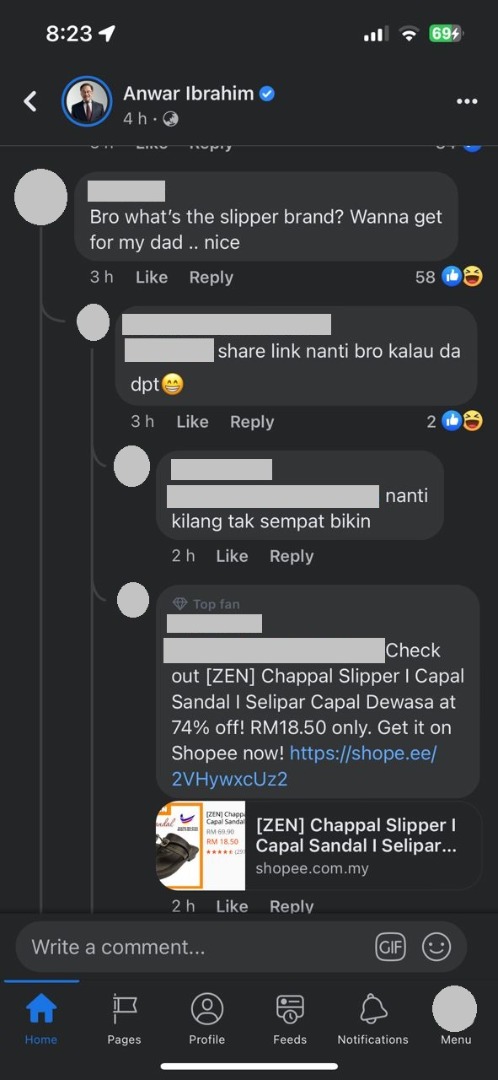The image size is (498, 1080).
Task: Open the three-dot post options menu
Action: point(466,102)
